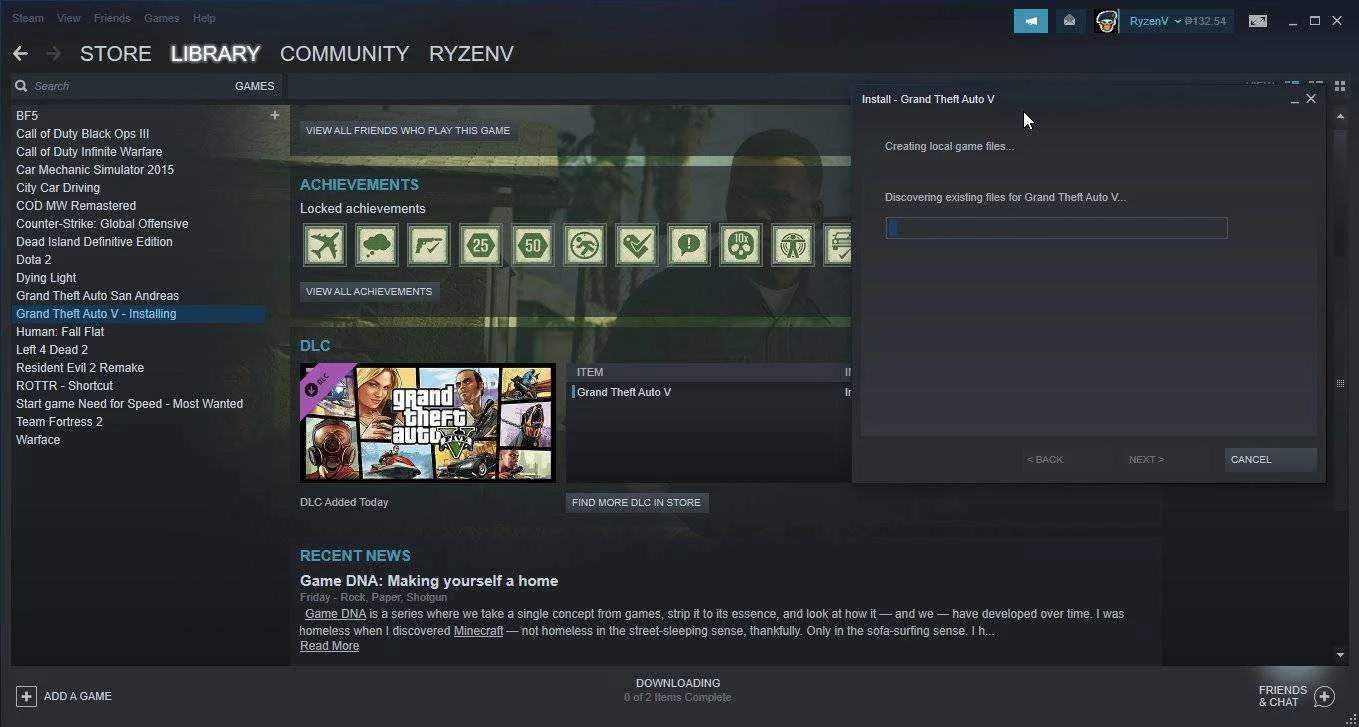1359x727 pixels.
Task: Close the Install Grand Theft Auto V dialog
Action: [x=1311, y=99]
